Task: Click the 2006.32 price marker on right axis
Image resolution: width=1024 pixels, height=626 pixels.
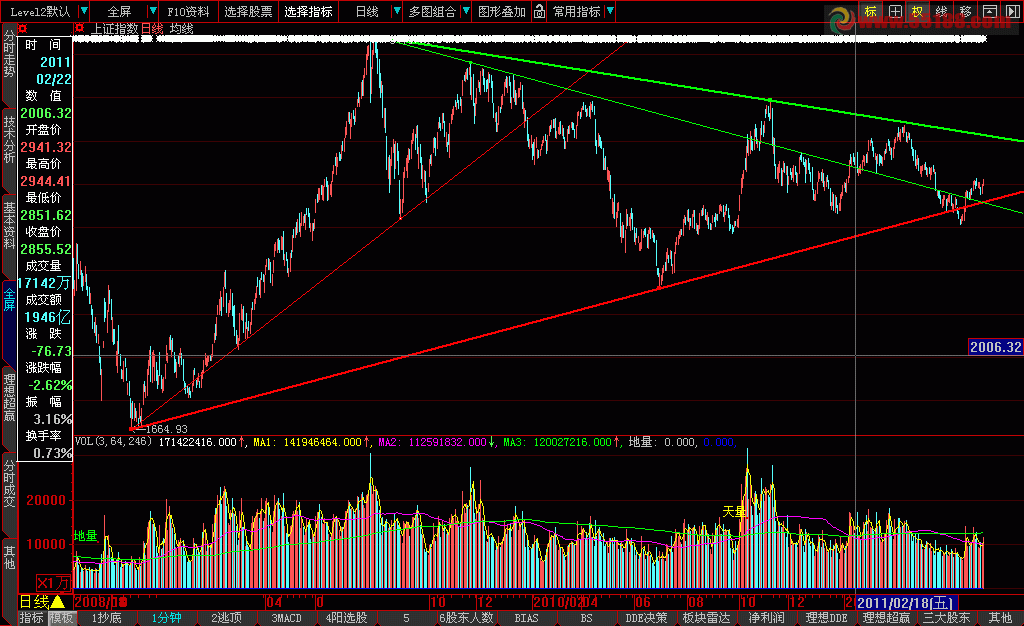Action: click(995, 347)
